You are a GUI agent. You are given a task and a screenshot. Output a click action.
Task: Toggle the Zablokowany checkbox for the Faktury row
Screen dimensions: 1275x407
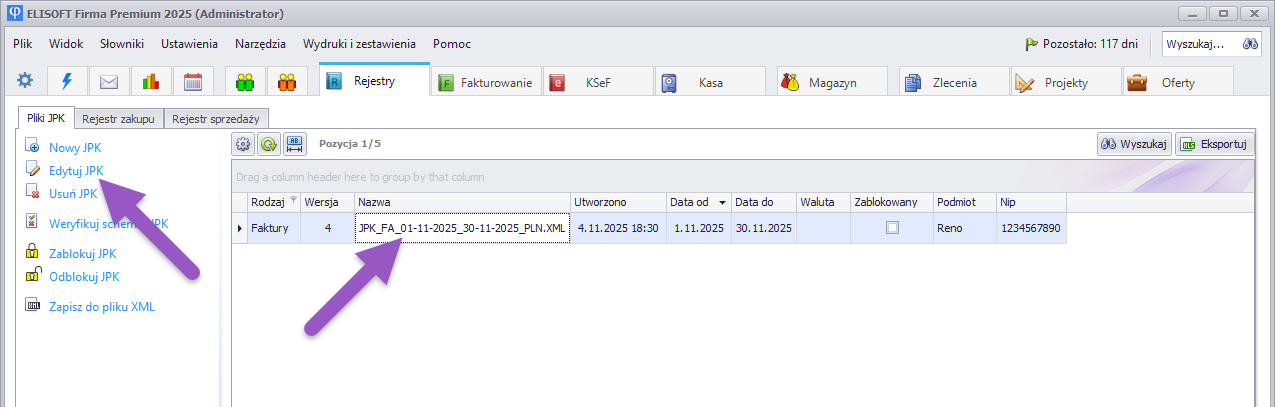(x=892, y=228)
